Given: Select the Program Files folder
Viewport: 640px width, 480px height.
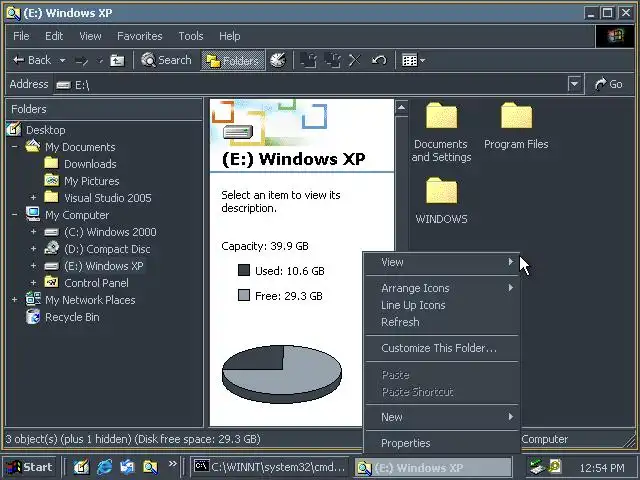Looking at the screenshot, I should pos(516,126).
